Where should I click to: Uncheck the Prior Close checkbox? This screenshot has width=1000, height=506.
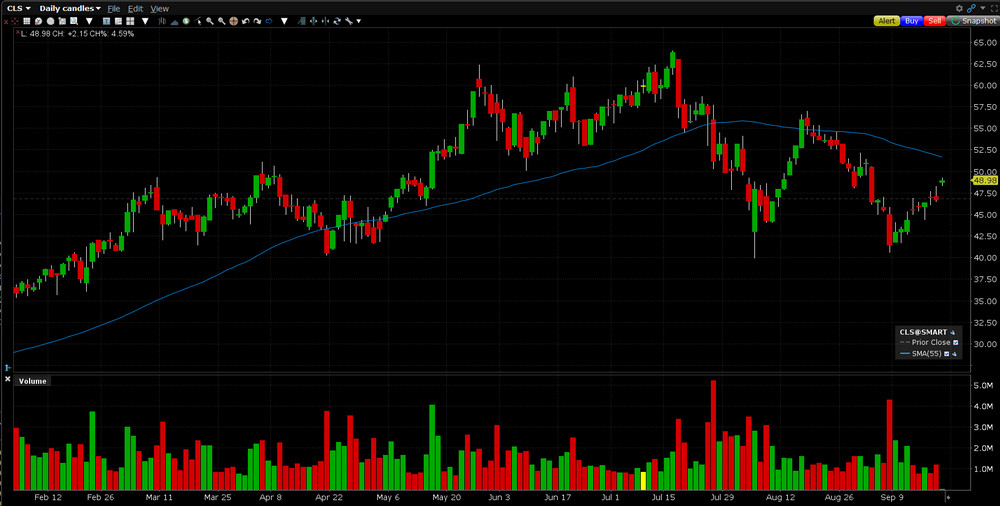click(955, 342)
